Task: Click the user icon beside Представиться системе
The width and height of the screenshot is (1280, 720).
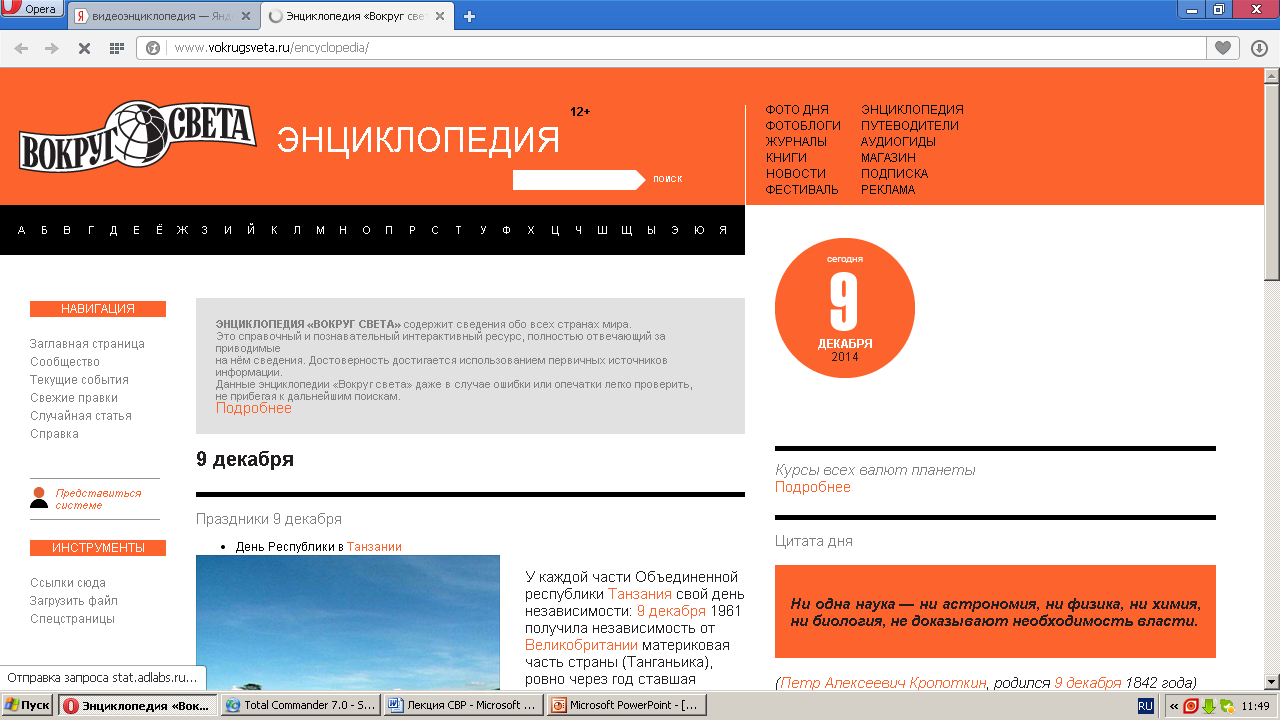Action: coord(39,497)
